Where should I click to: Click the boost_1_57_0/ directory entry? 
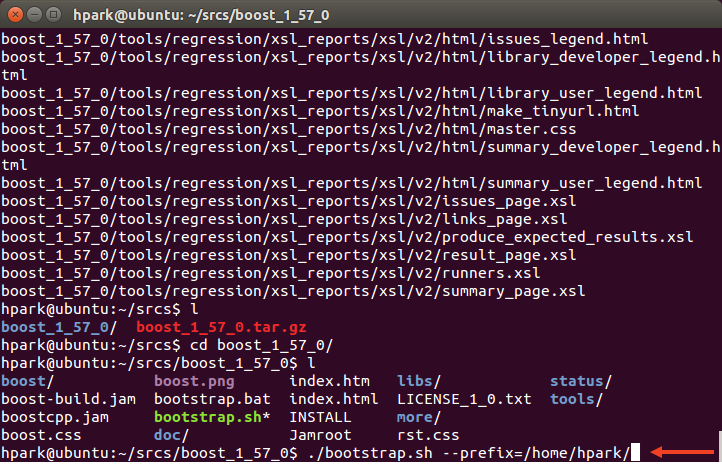pyautogui.click(x=59, y=327)
